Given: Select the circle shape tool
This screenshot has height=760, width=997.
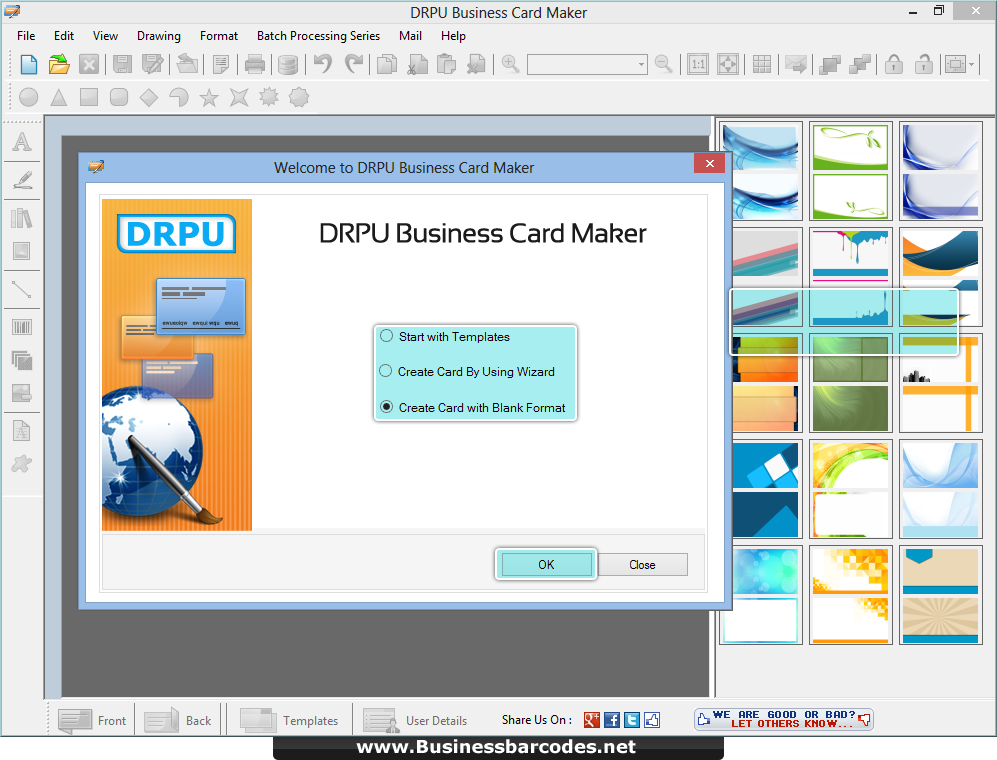Looking at the screenshot, I should 29,97.
